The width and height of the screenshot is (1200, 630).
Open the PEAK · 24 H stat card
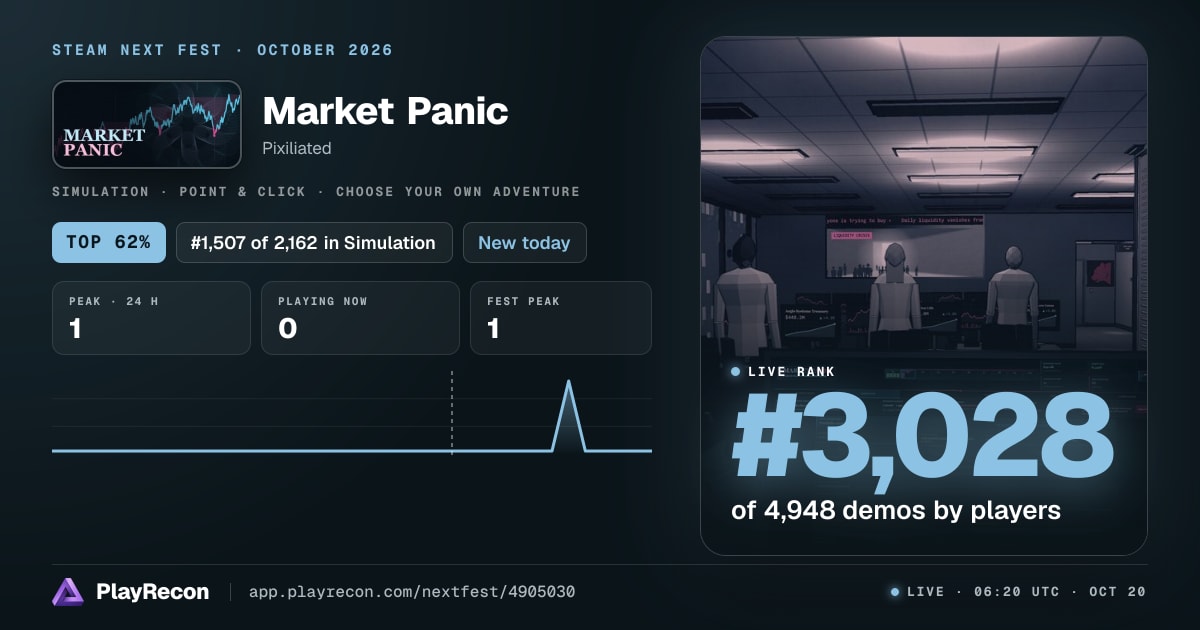tap(151, 318)
